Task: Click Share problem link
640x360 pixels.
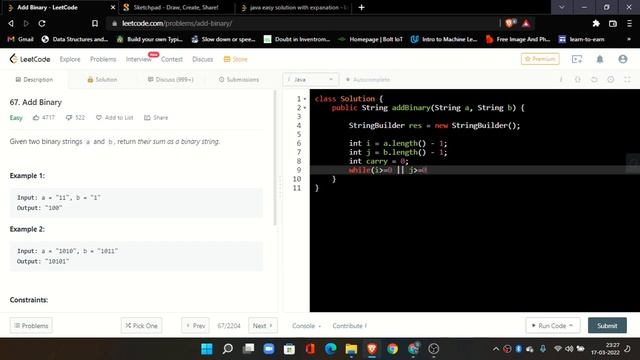Action: 156,118
